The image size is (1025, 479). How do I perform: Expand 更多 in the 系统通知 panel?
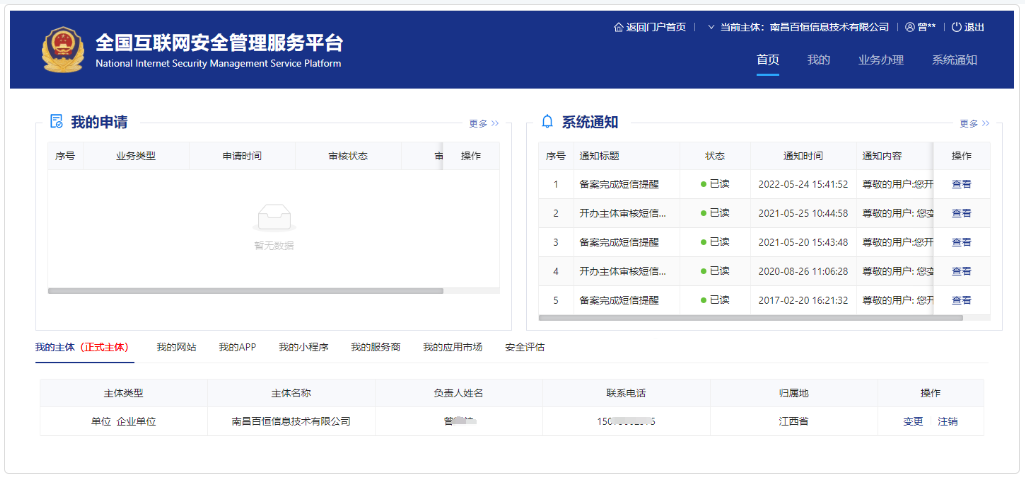[974, 124]
